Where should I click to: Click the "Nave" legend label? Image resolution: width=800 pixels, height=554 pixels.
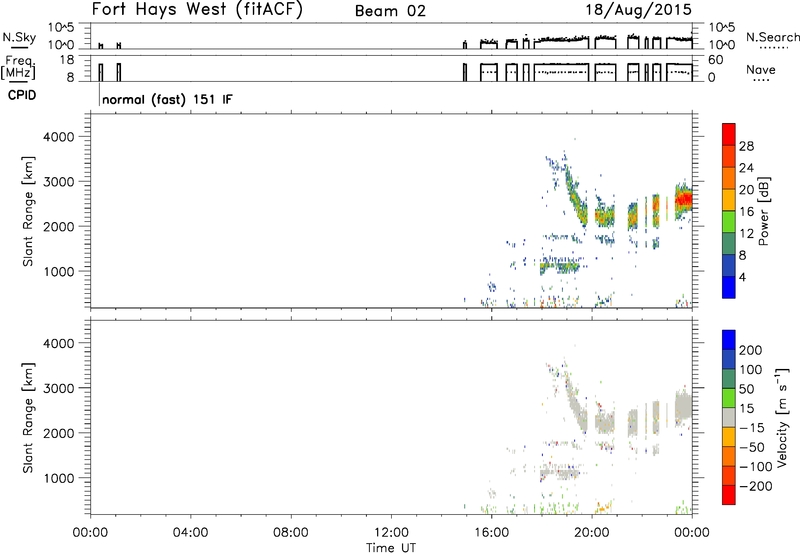[x=760, y=70]
